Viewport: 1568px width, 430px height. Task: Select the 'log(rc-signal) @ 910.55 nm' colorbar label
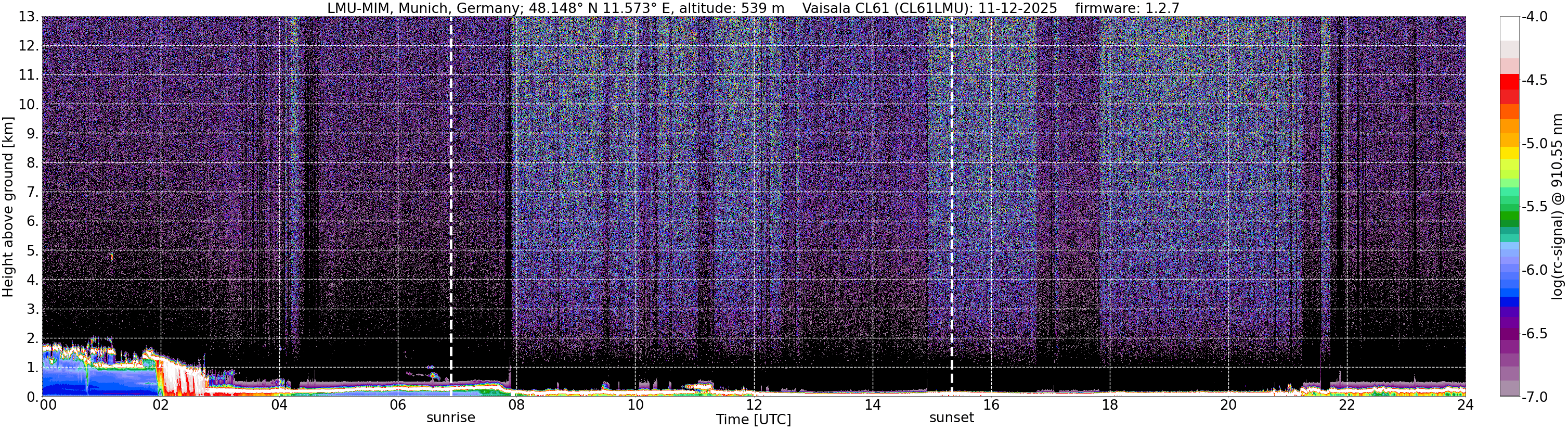click(x=1558, y=207)
